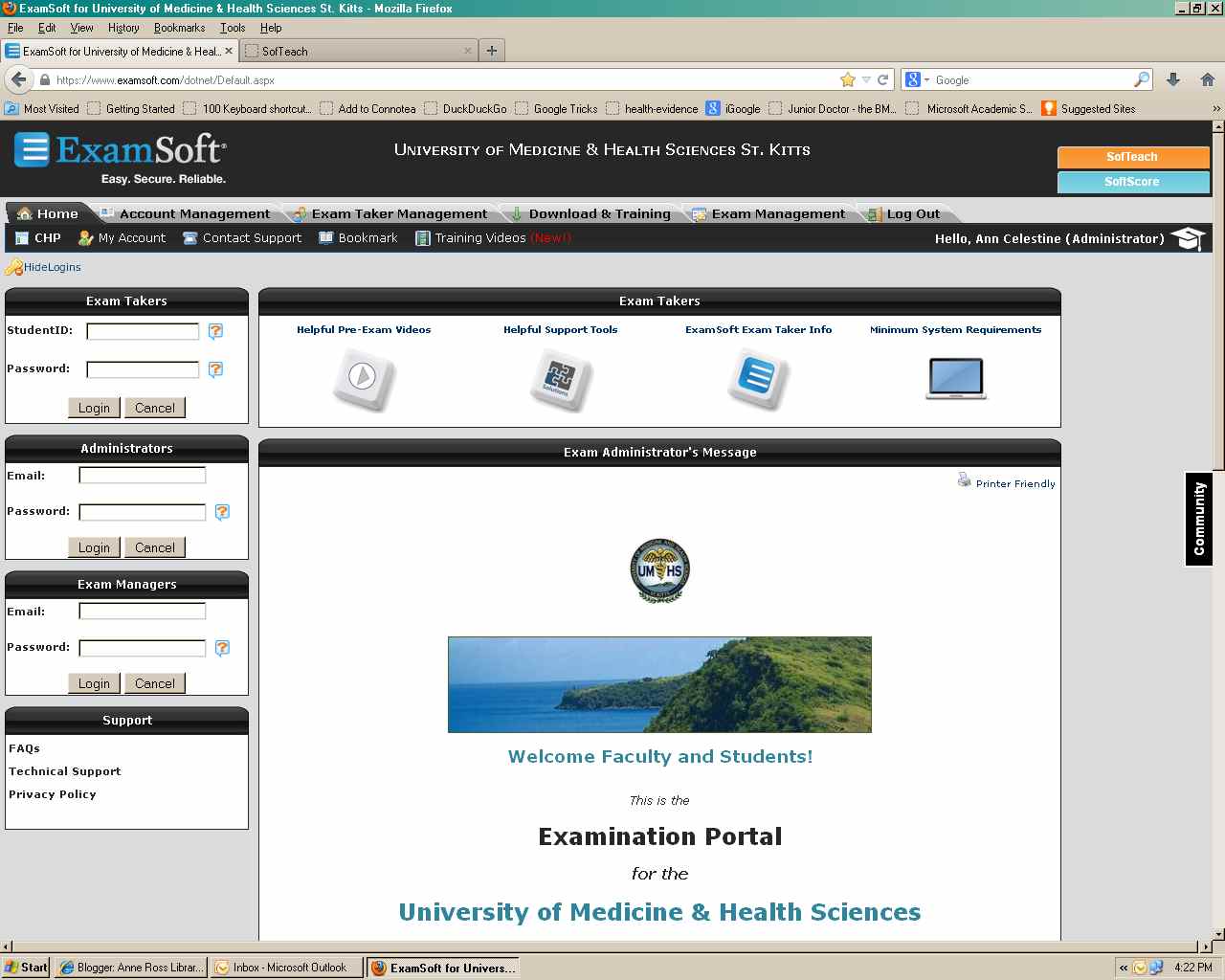Viewport: 1225px width, 980px height.
Task: Switch to Inbox - Microsoft Outlook taskbar item
Action: click(288, 968)
